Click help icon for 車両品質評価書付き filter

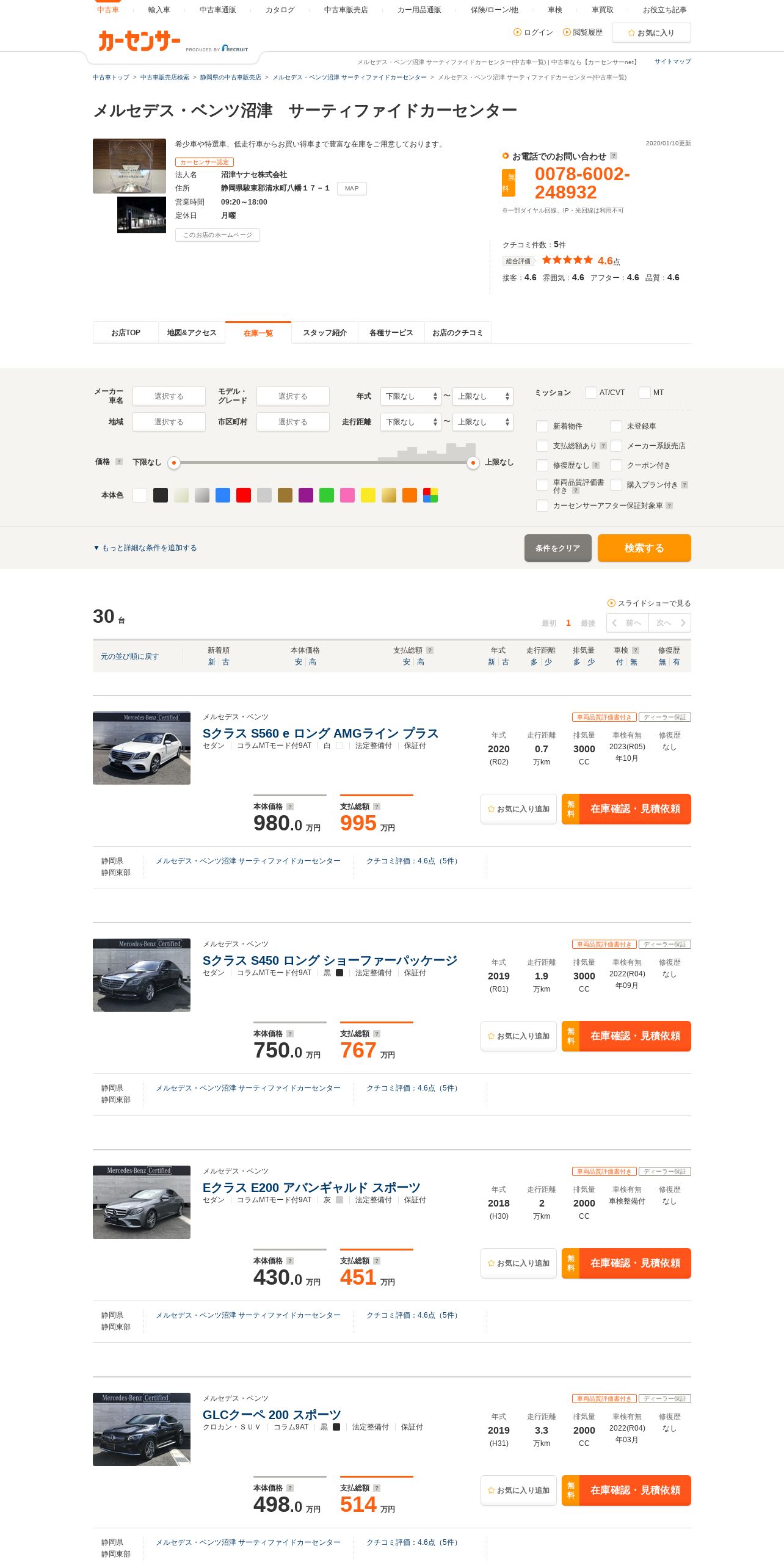576,490
